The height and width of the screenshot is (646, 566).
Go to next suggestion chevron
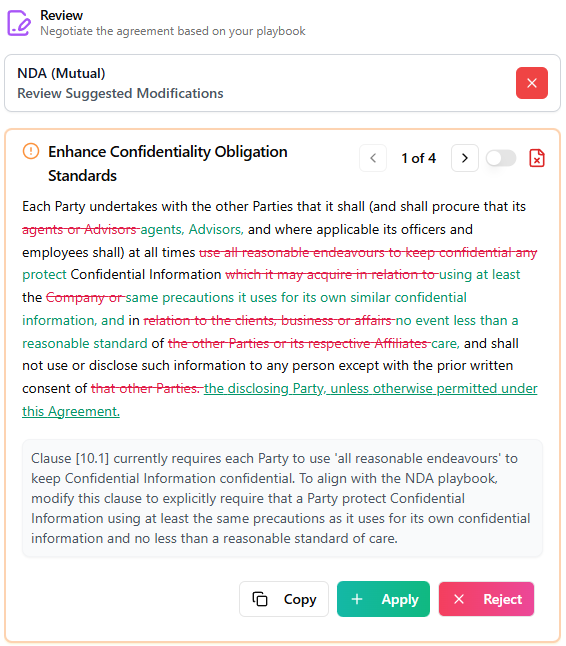pos(465,158)
